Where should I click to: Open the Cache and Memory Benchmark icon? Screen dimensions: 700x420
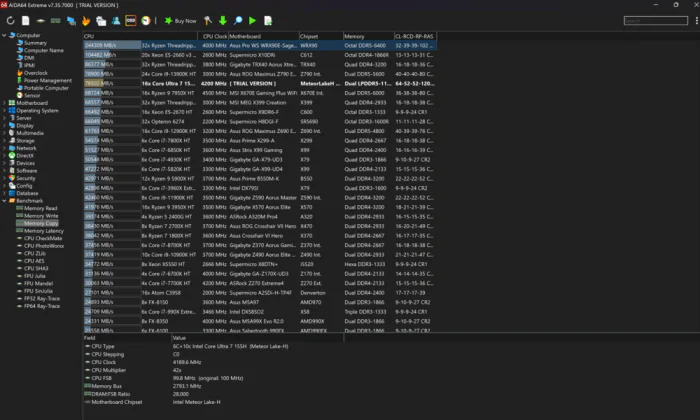tap(55, 21)
